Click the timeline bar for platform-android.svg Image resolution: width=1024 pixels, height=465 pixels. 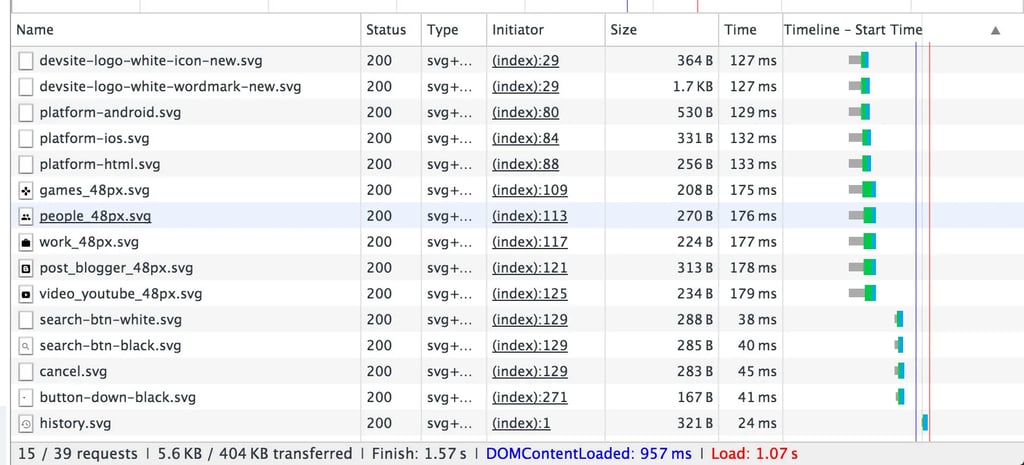[859, 112]
